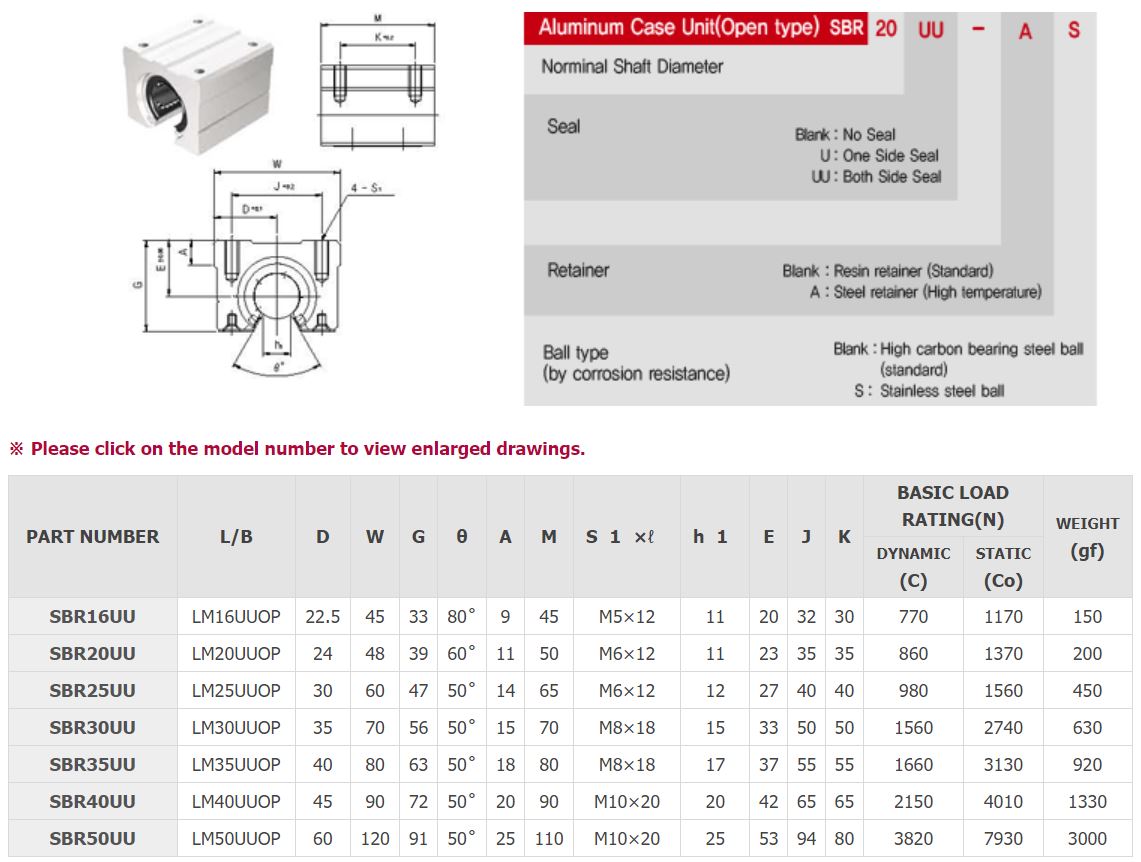Click the front-view dimensional drawing
This screenshot has height=862, width=1141.
point(262,268)
